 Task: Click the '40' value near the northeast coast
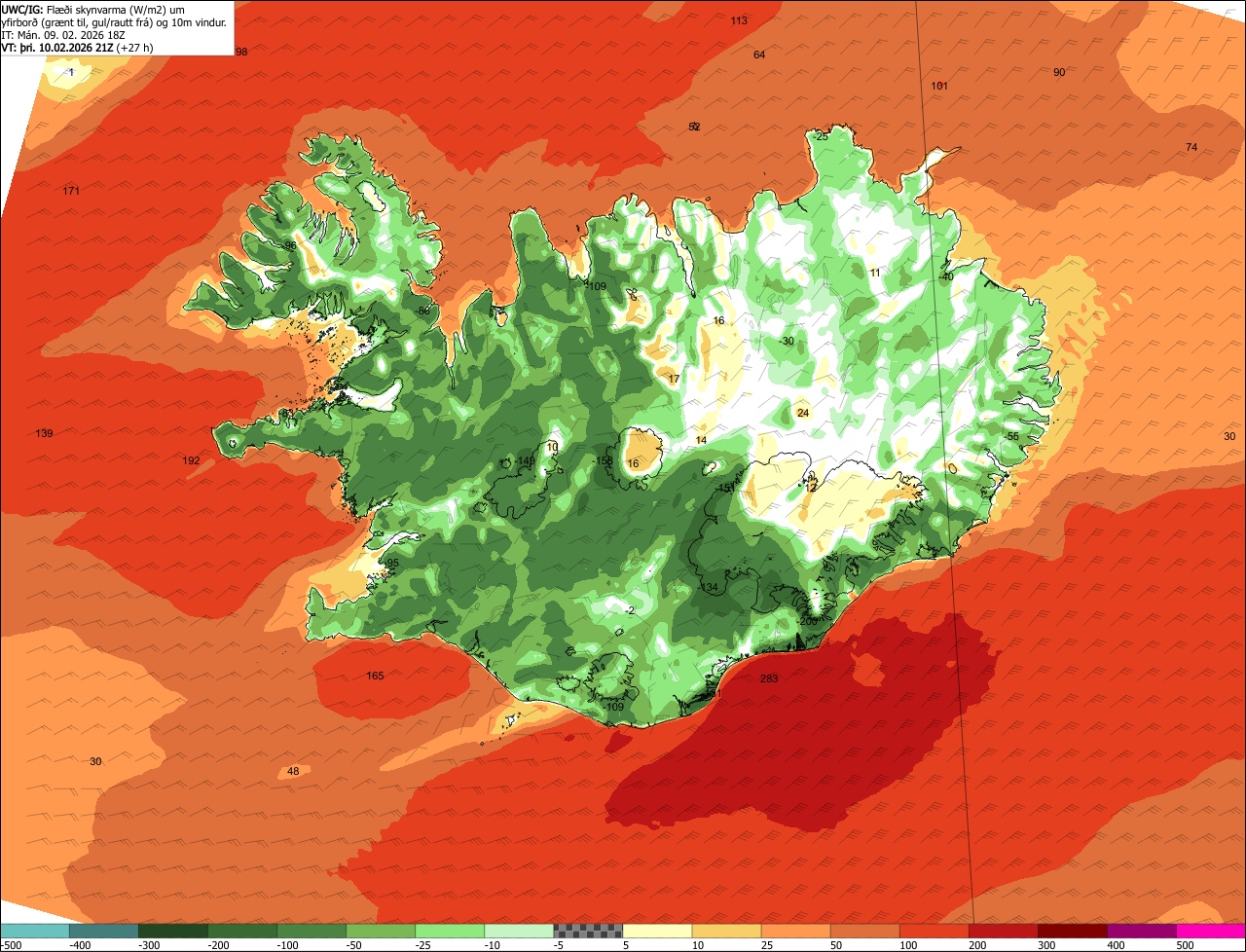(x=947, y=276)
